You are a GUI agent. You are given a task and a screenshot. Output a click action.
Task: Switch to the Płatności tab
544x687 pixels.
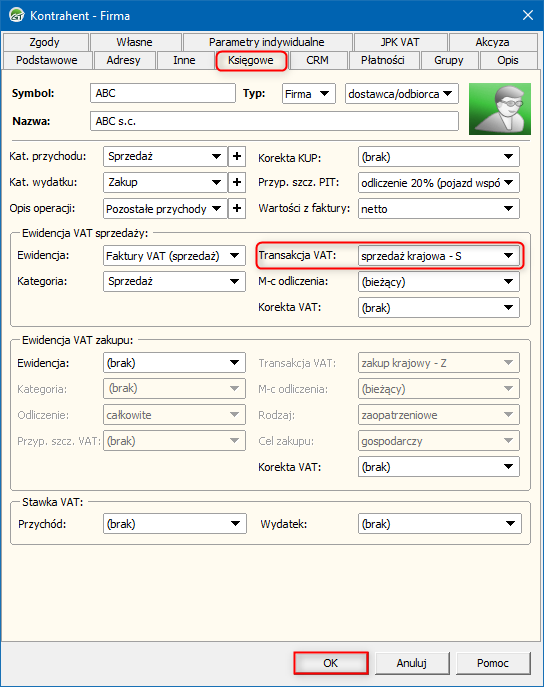(383, 60)
